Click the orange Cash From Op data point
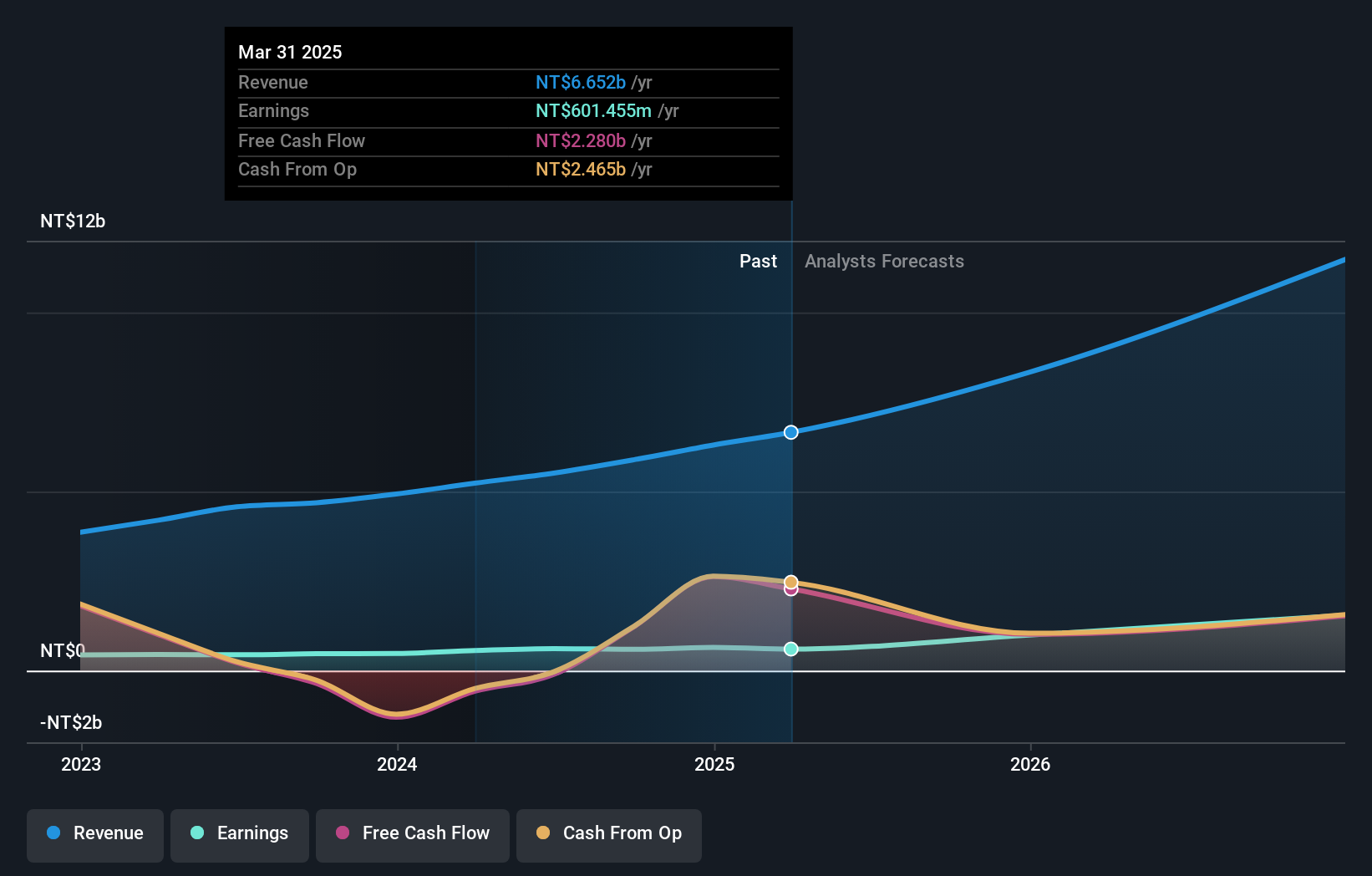This screenshot has height=876, width=1372. (x=791, y=582)
